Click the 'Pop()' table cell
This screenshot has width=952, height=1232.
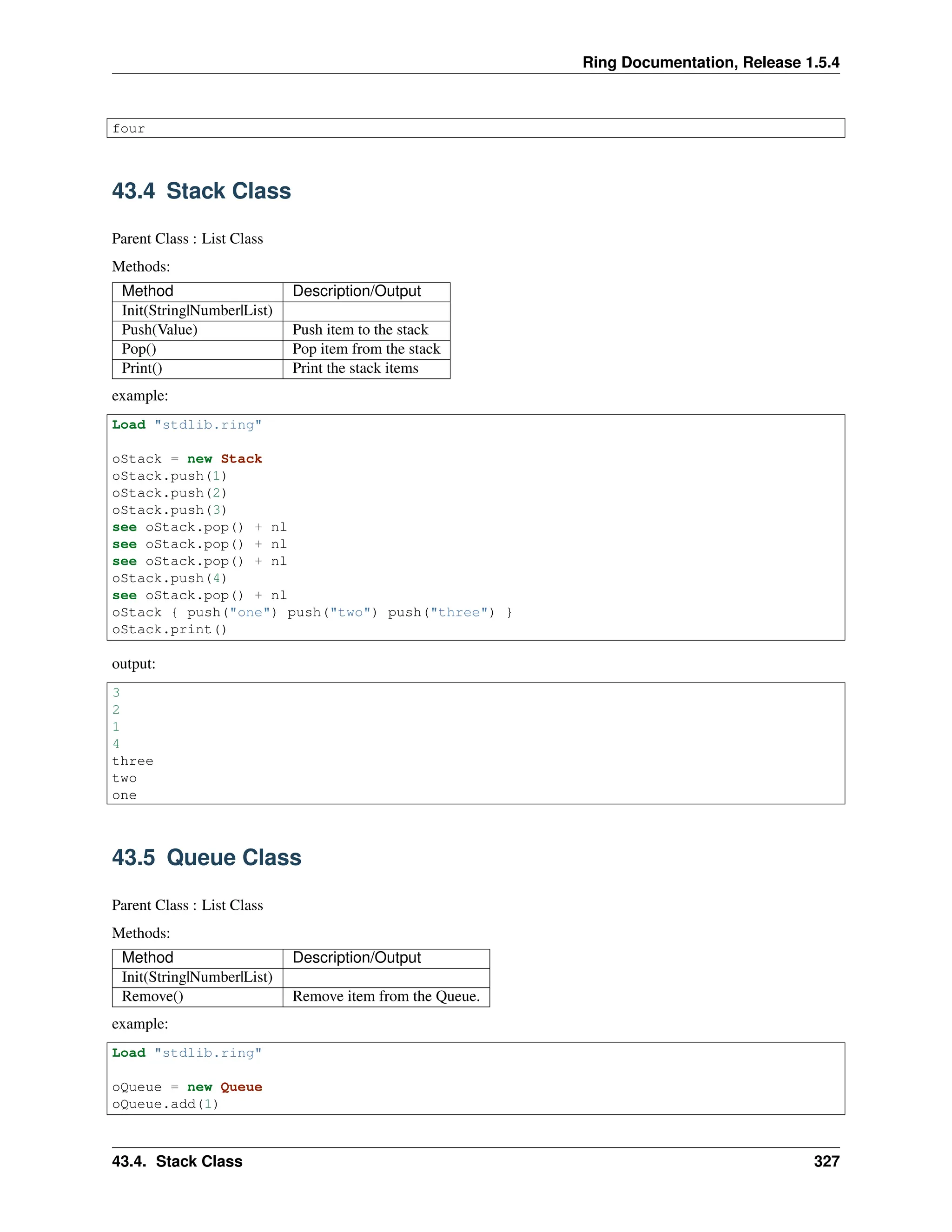[139, 349]
